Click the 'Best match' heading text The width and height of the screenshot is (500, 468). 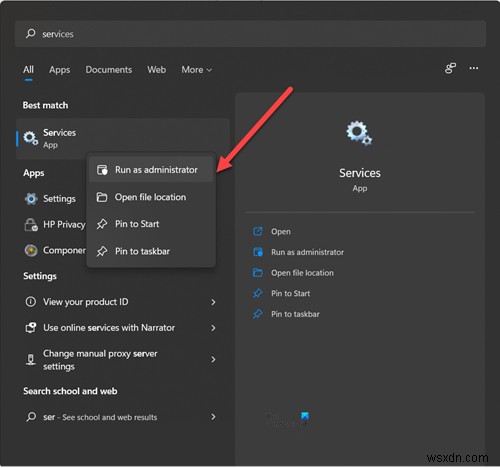point(45,105)
